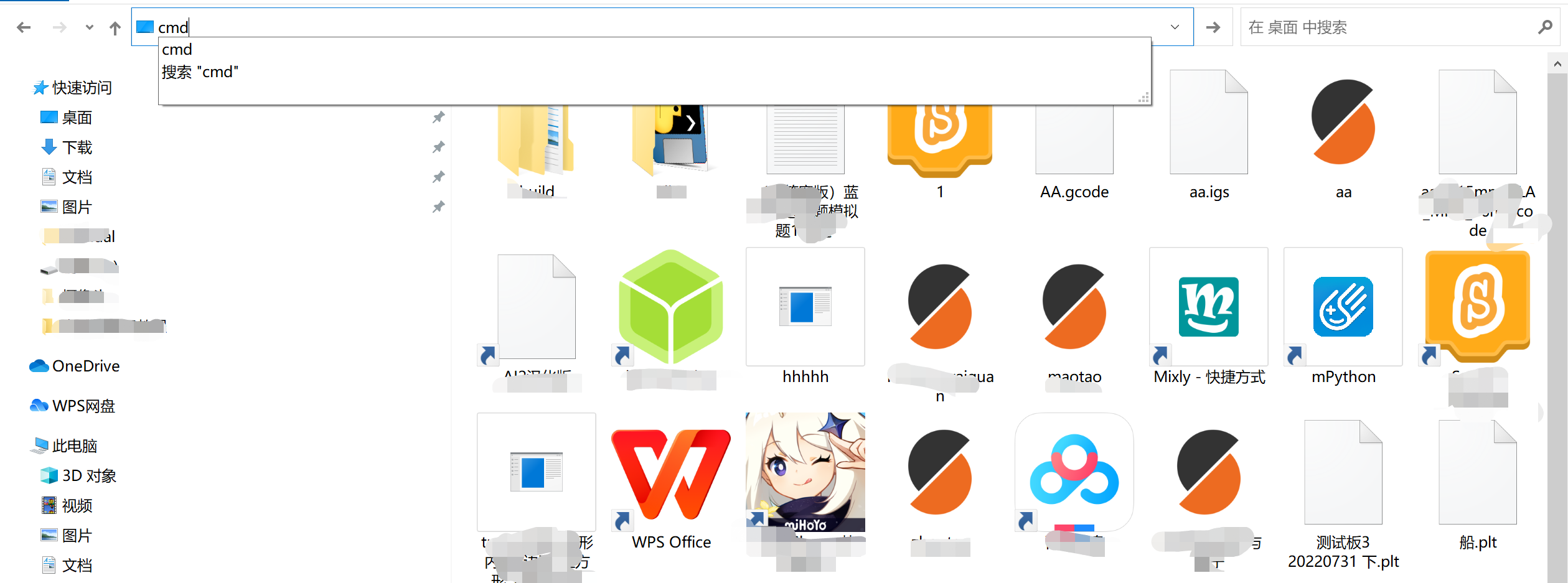Click the search magnifier icon
Screen dimensions: 1568x583
click(x=1545, y=27)
